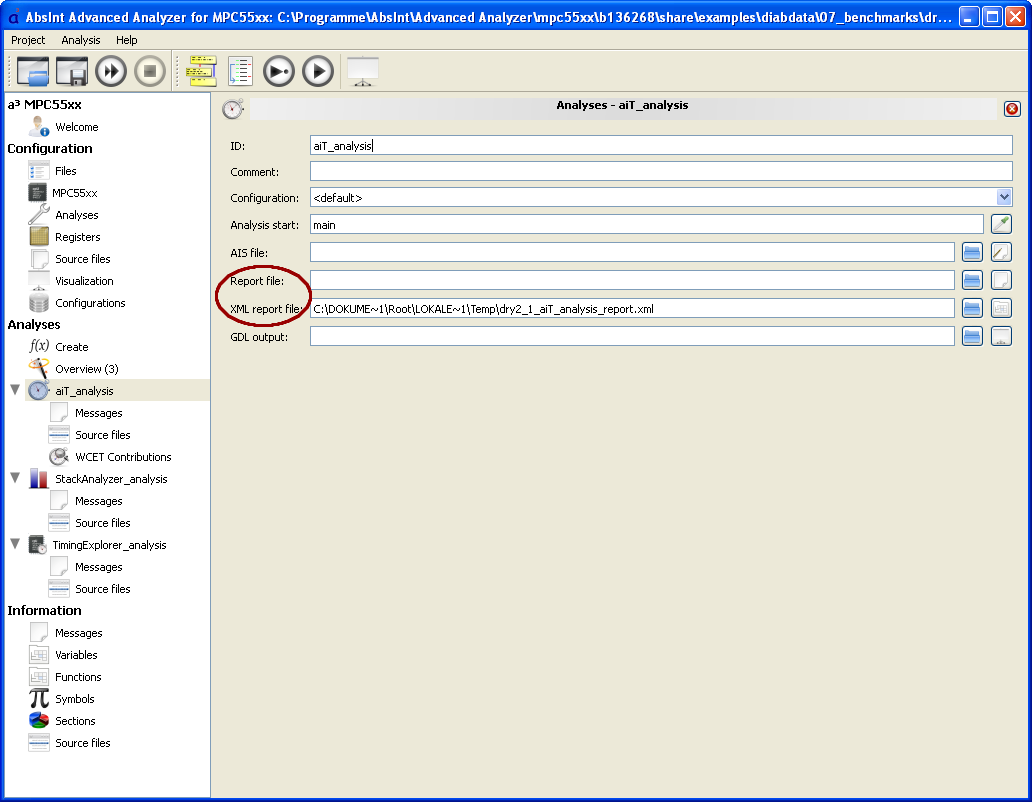Browse for Report file folder icon

point(972,280)
